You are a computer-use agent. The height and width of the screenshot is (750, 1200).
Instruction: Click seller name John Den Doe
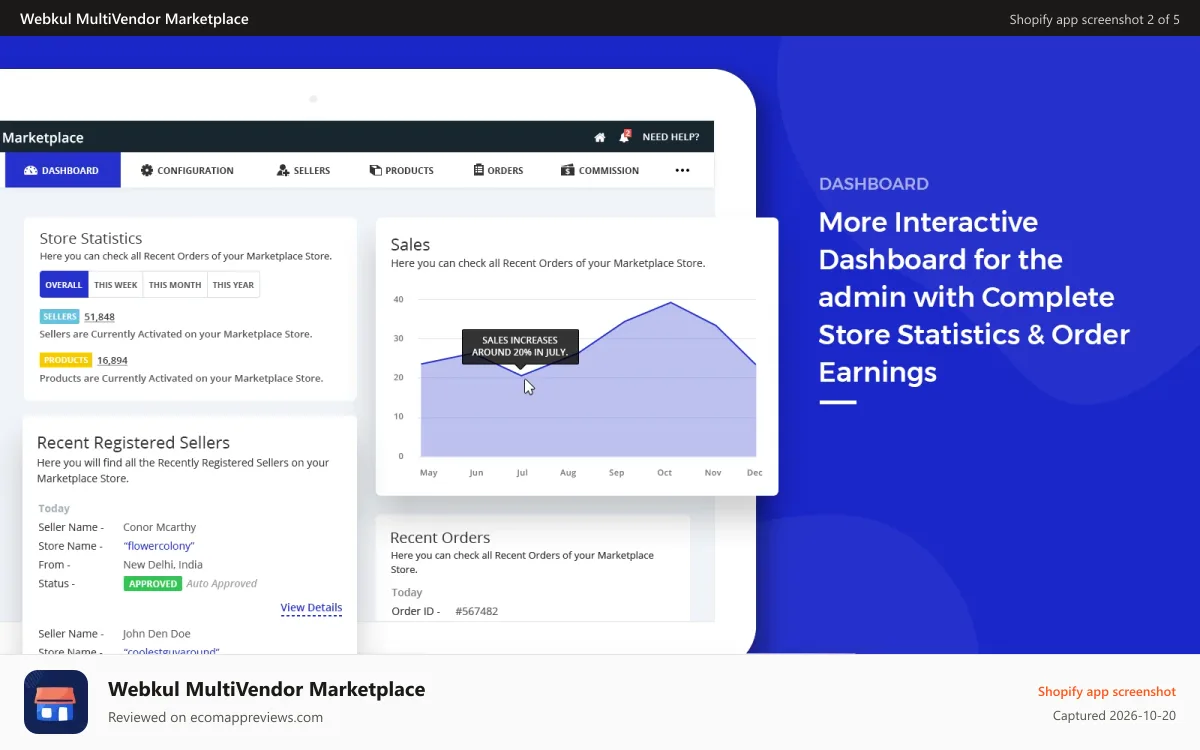(x=157, y=634)
